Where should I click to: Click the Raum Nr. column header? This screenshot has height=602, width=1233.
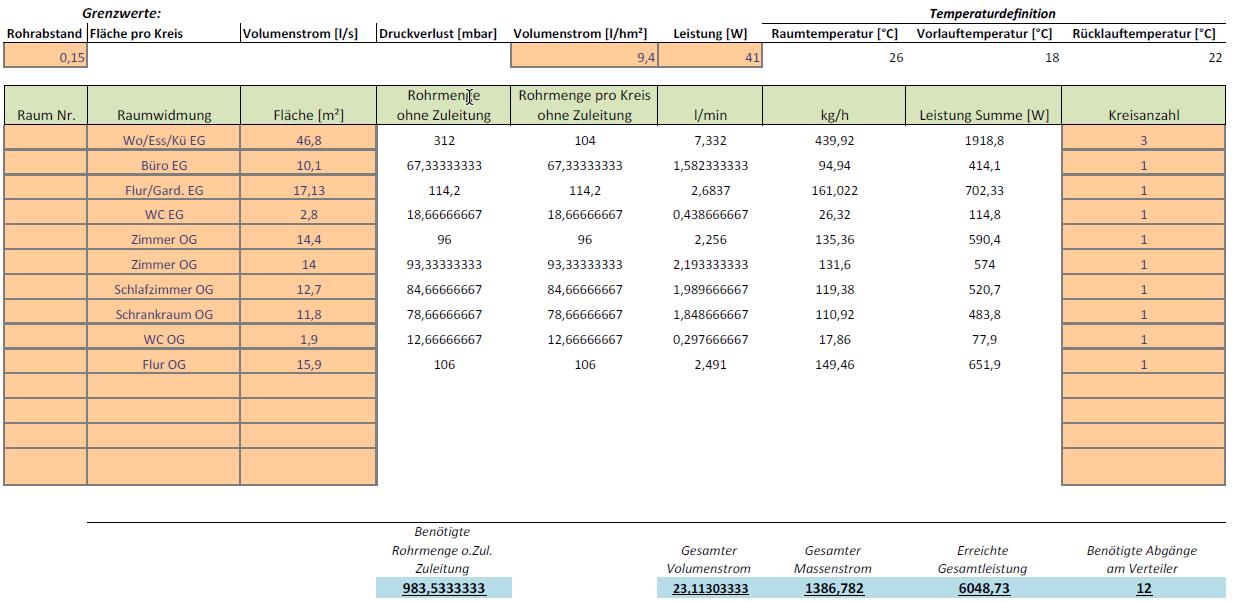pyautogui.click(x=46, y=115)
